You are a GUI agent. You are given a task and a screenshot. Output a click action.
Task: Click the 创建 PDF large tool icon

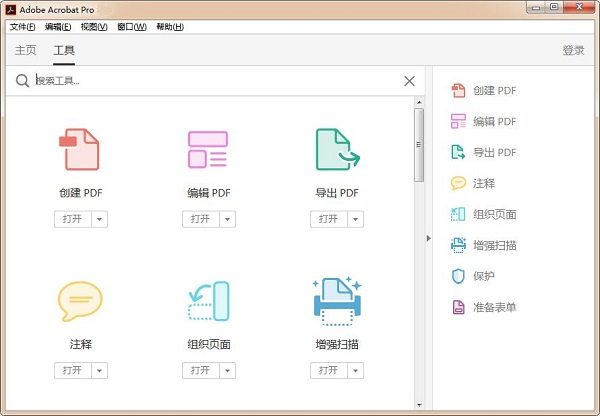point(80,149)
